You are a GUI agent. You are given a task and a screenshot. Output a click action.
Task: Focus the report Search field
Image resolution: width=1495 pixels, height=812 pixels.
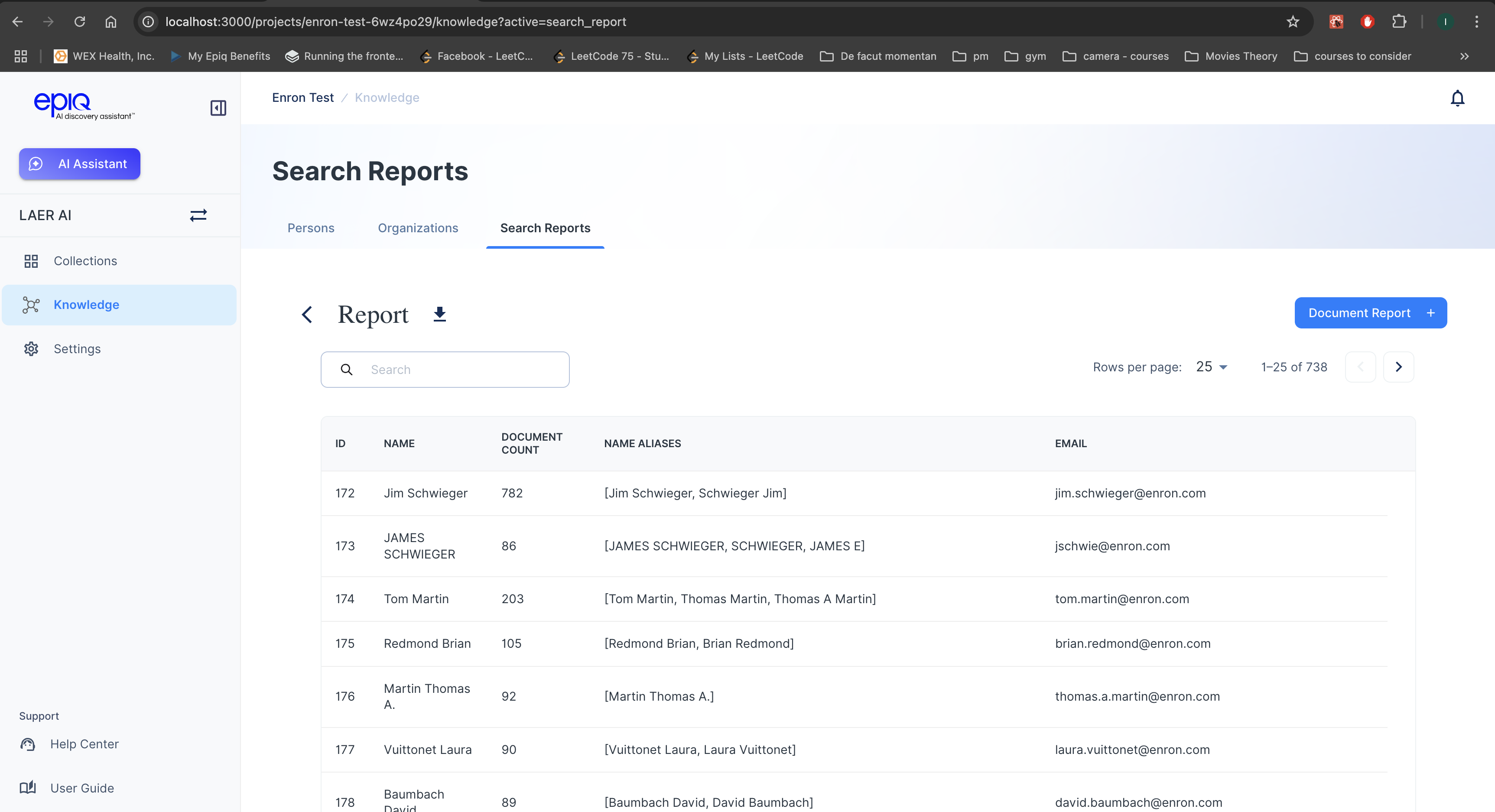click(x=445, y=370)
